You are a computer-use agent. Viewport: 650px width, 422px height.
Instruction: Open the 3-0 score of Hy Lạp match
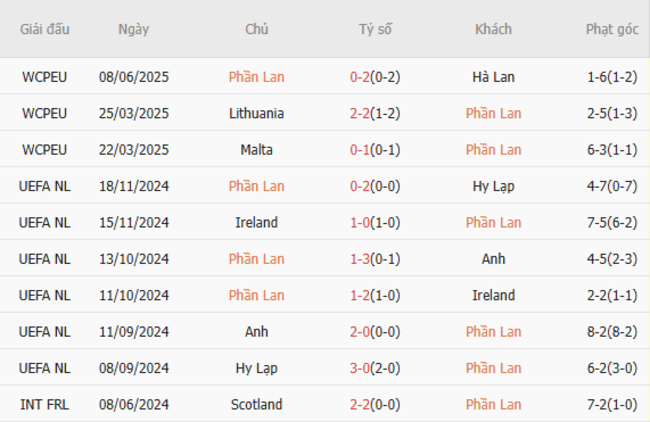pos(375,369)
